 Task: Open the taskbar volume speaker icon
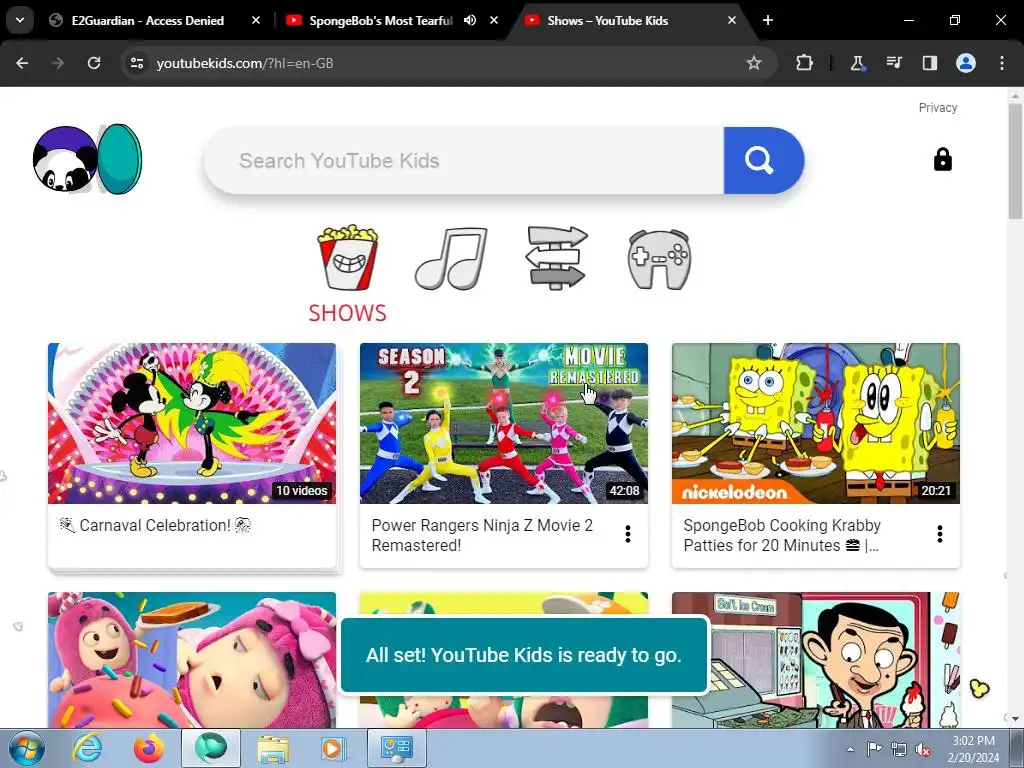tap(923, 749)
